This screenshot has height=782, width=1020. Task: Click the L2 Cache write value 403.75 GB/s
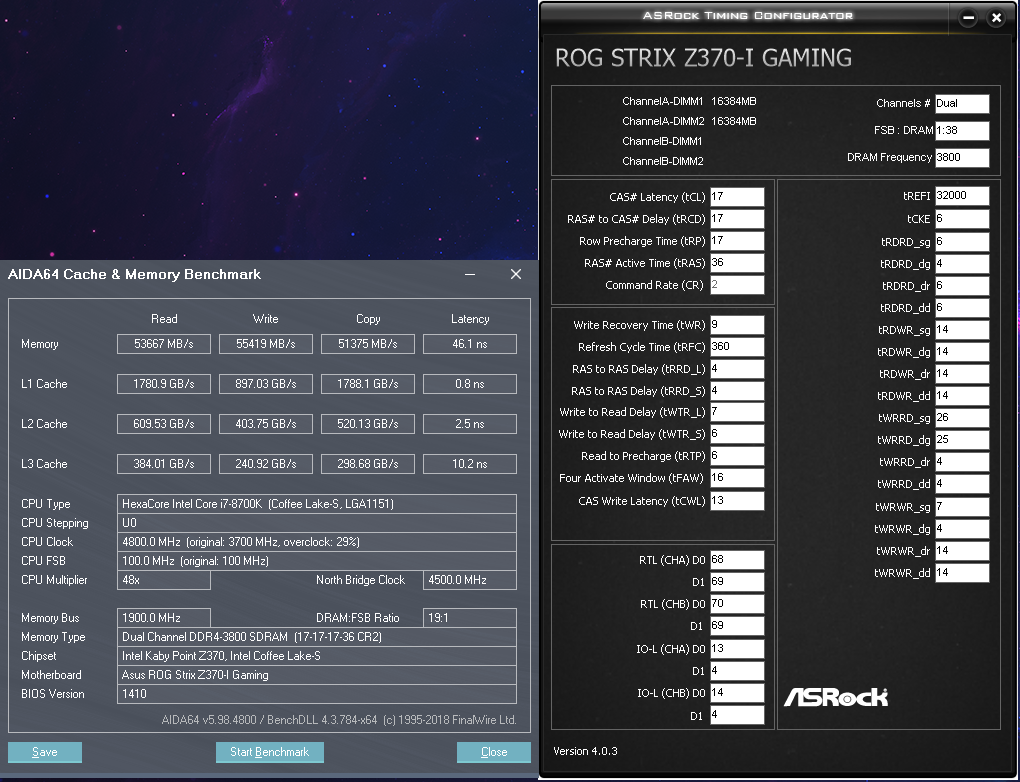point(265,424)
